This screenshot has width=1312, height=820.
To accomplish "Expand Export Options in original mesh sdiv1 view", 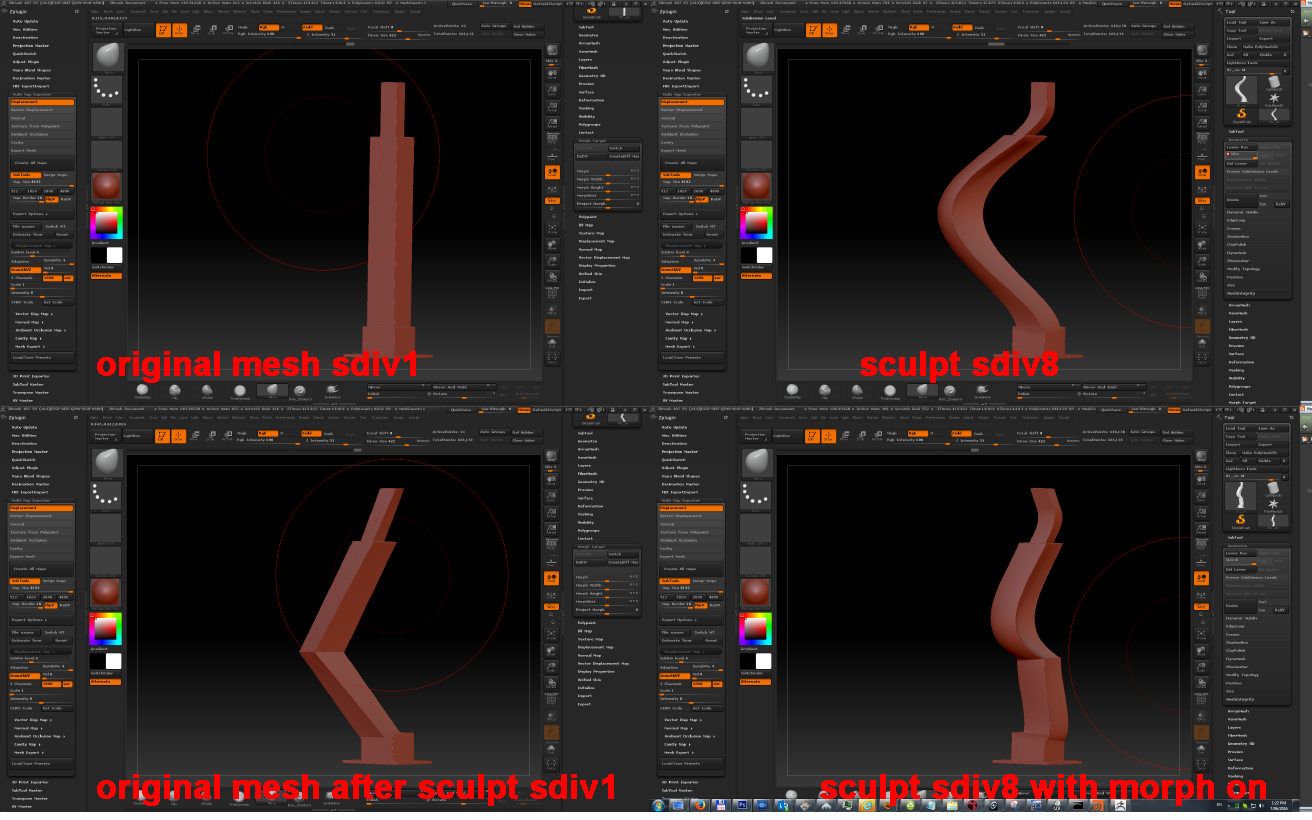I will pos(42,214).
